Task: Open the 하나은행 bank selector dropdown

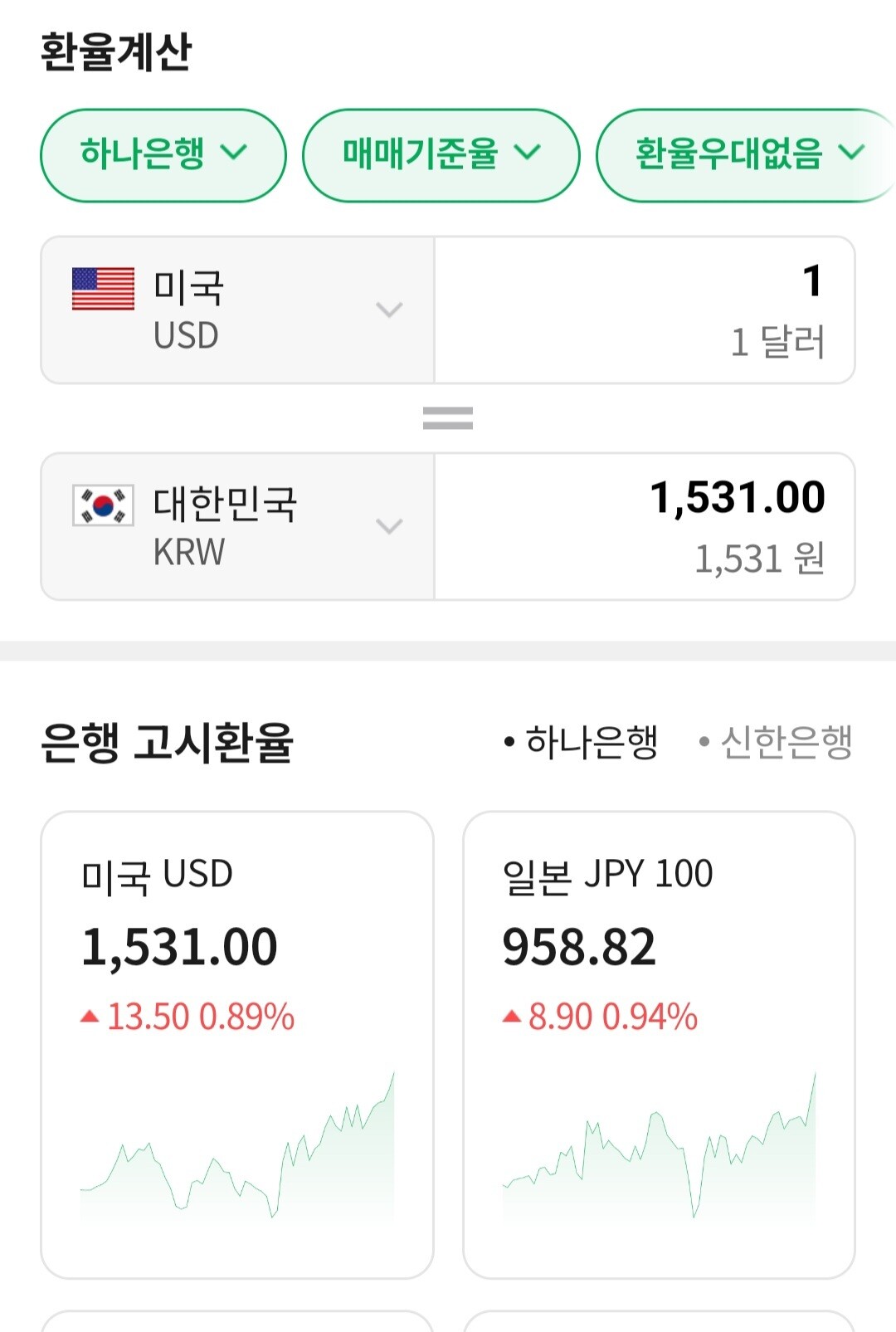Action: pos(163,155)
